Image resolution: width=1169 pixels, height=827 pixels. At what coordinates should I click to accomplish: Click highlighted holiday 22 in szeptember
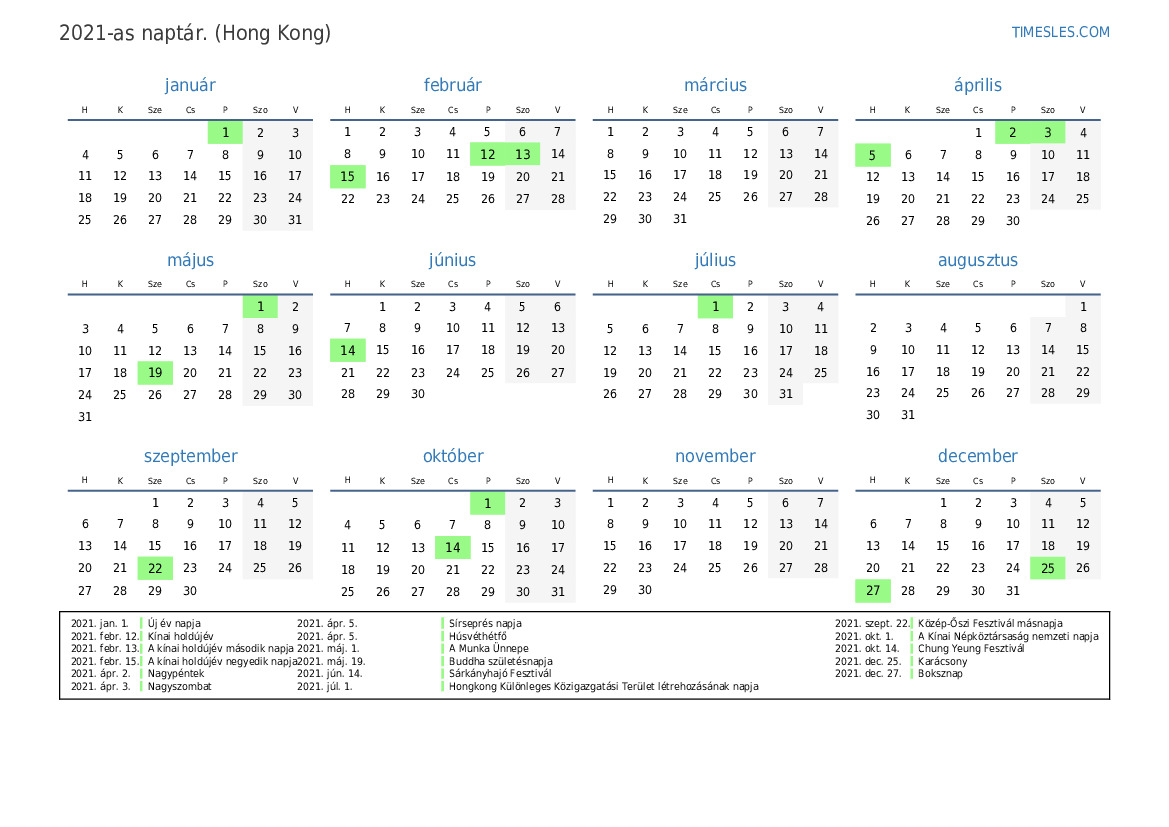pyautogui.click(x=155, y=568)
